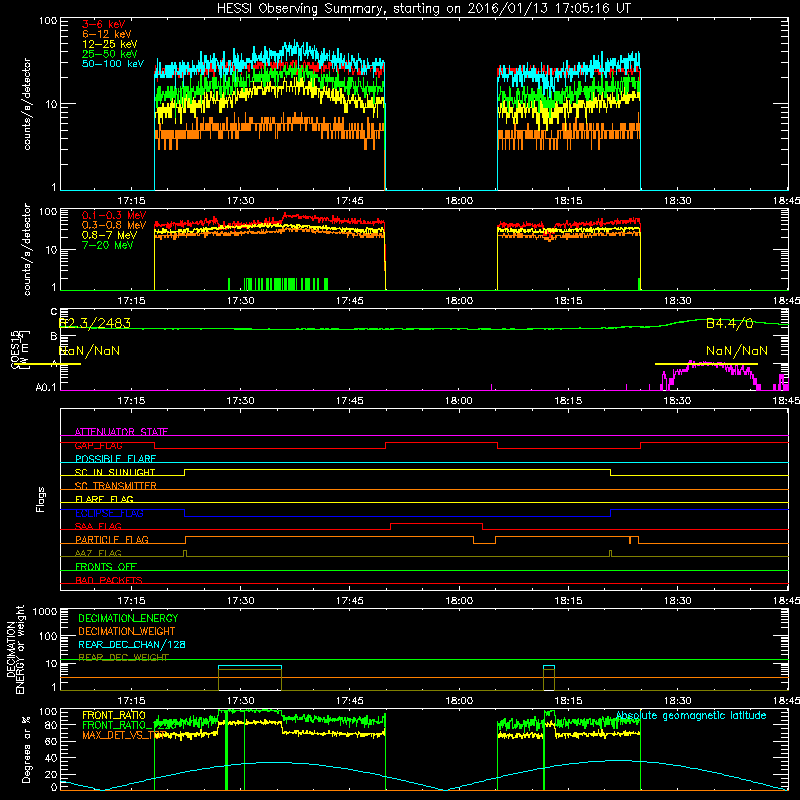
Task: Click the FRONT_RATIO legend label
Action: point(114,715)
